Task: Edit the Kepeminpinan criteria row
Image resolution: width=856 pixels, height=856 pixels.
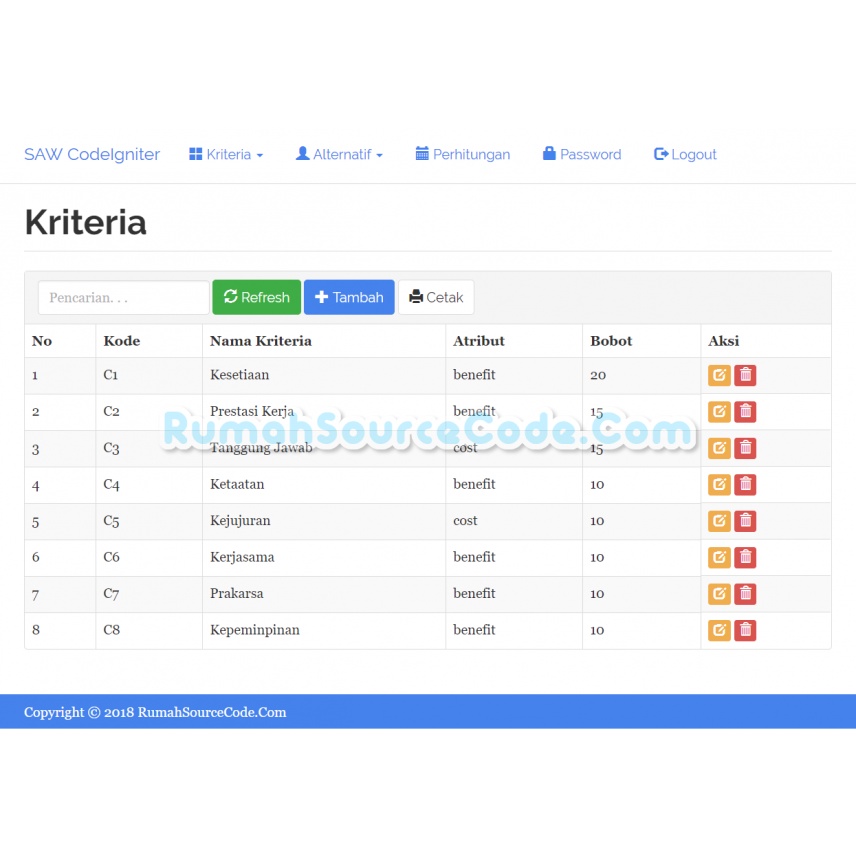Action: tap(719, 630)
